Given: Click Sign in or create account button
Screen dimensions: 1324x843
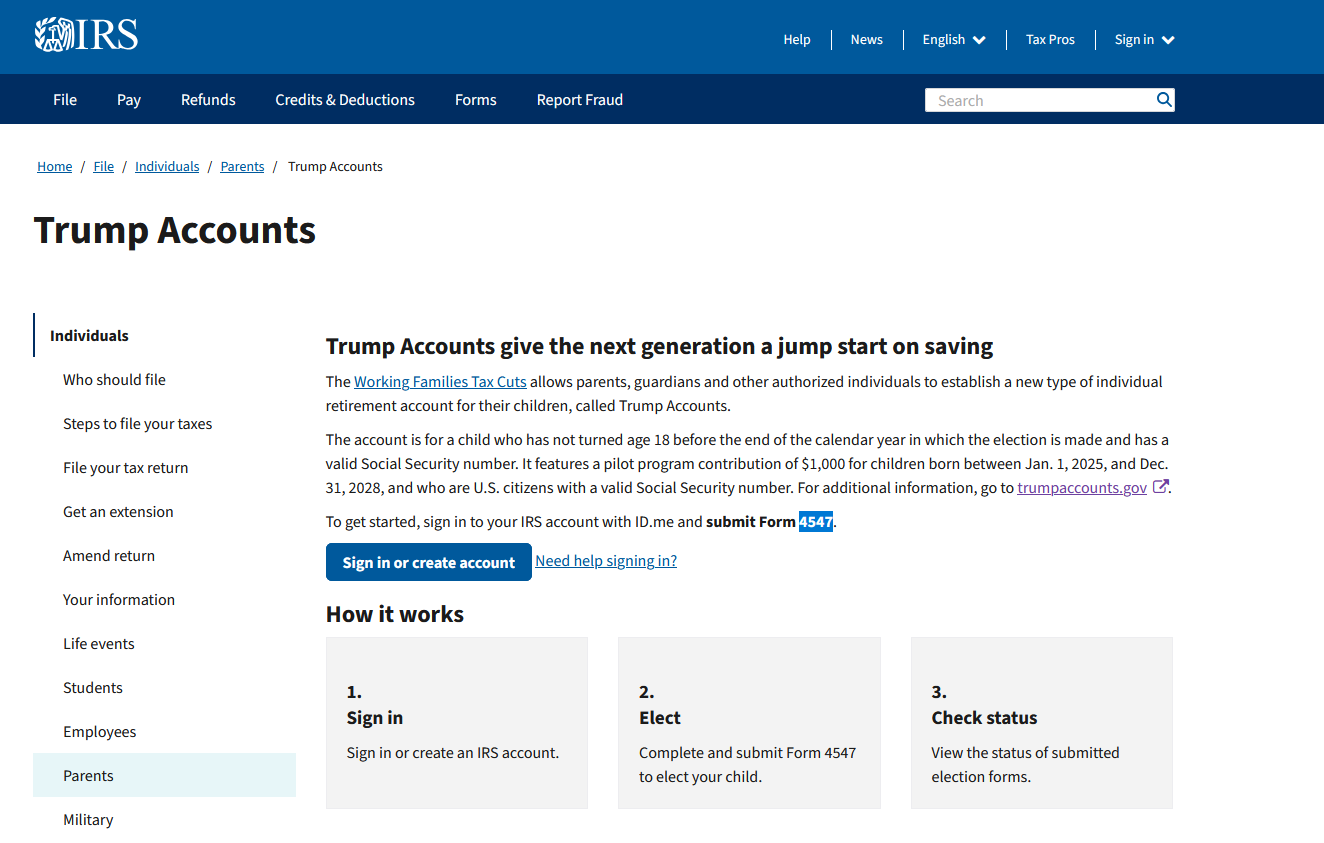Looking at the screenshot, I should coord(429,563).
